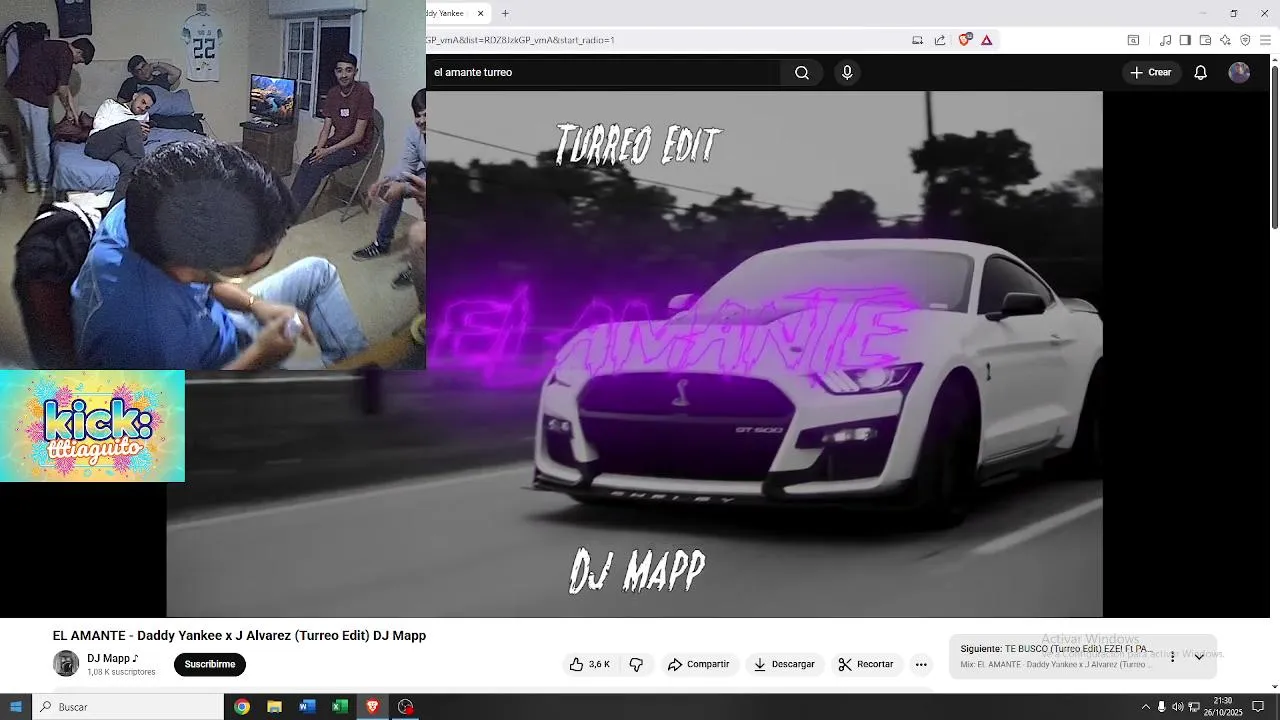Image resolution: width=1280 pixels, height=720 pixels.
Task: Dislike the video with thumbs down
Action: pos(636,664)
